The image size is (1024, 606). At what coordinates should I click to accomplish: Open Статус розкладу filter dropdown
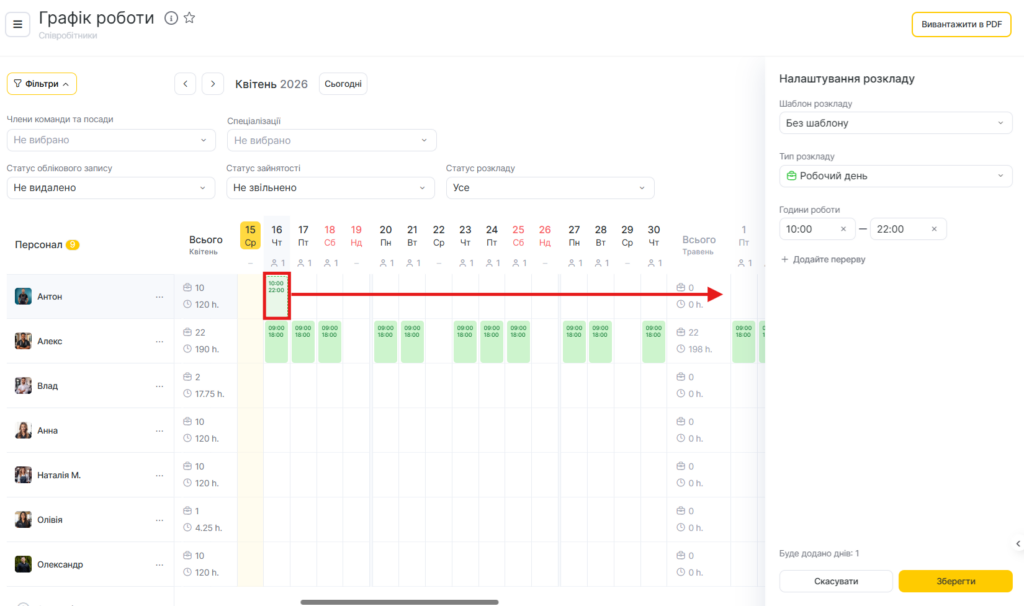click(550, 188)
